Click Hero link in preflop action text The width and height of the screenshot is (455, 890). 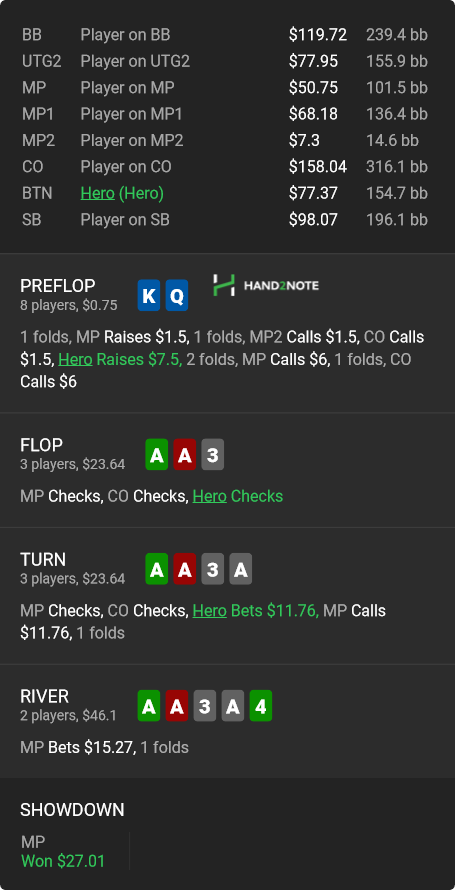coord(75,359)
